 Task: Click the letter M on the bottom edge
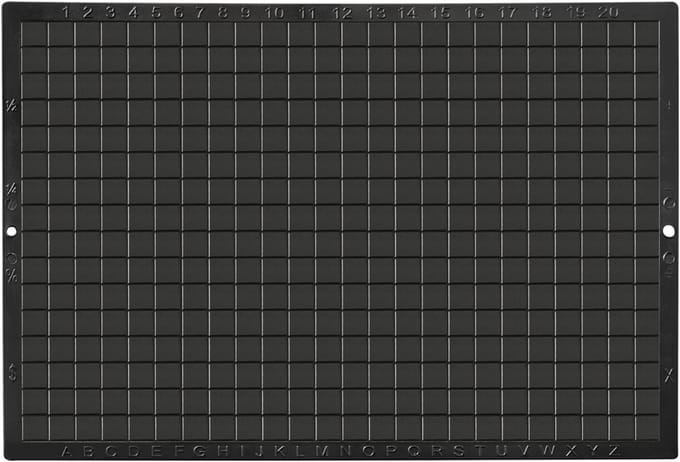pyautogui.click(x=322, y=451)
